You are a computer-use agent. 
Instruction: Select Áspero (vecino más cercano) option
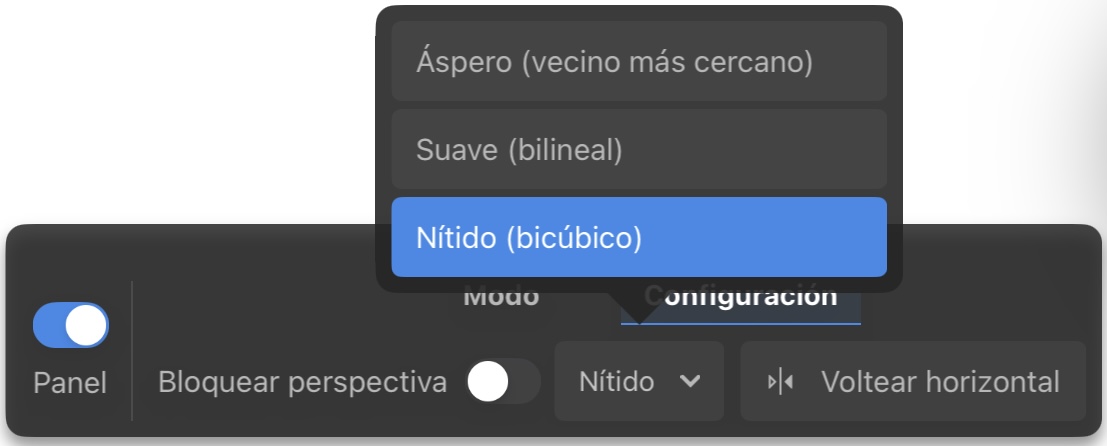(x=639, y=61)
